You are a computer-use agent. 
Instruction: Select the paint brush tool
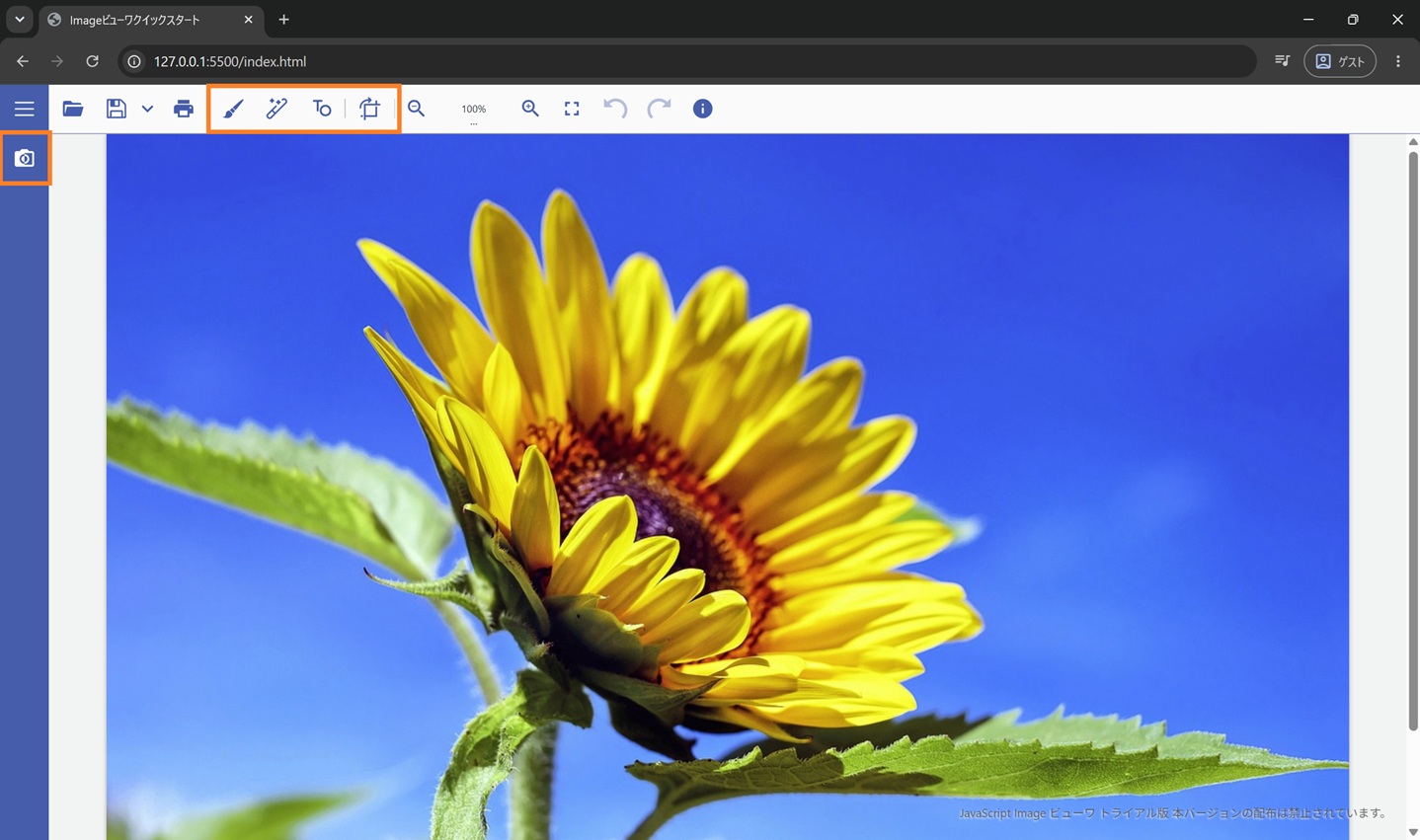[x=233, y=109]
